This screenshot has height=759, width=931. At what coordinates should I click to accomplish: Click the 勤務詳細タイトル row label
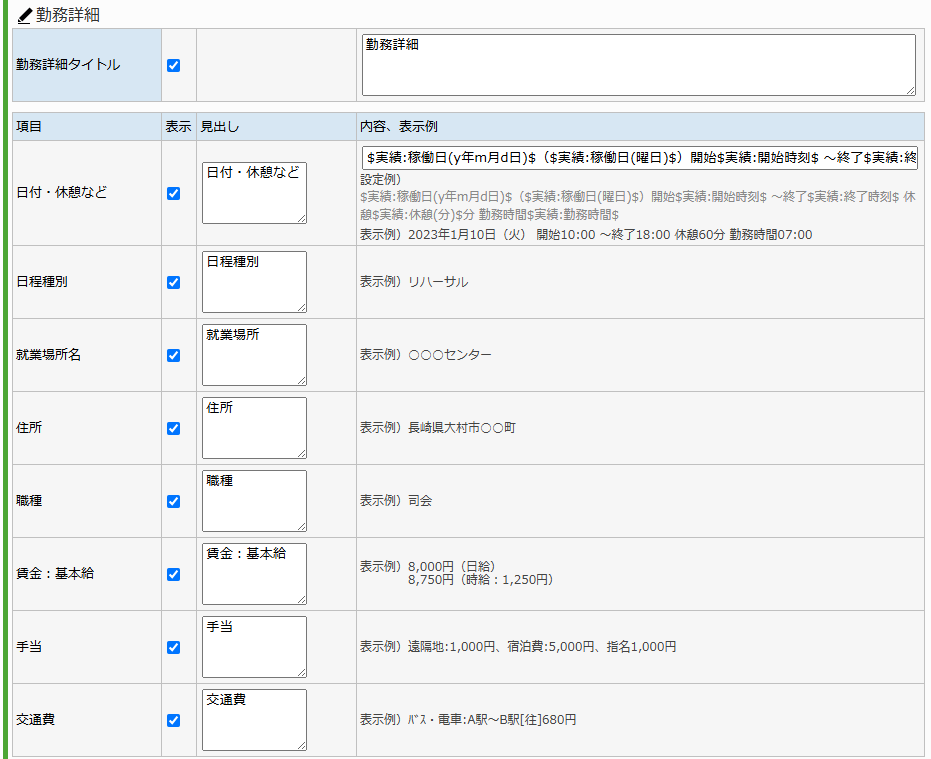click(x=68, y=65)
